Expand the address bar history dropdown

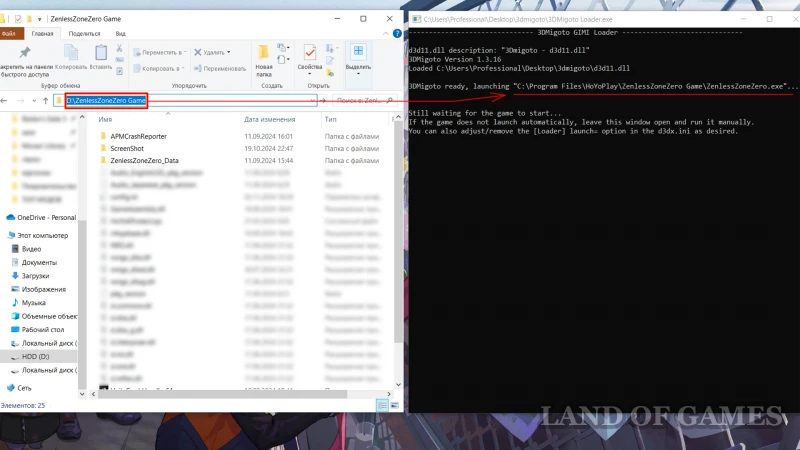tap(312, 101)
